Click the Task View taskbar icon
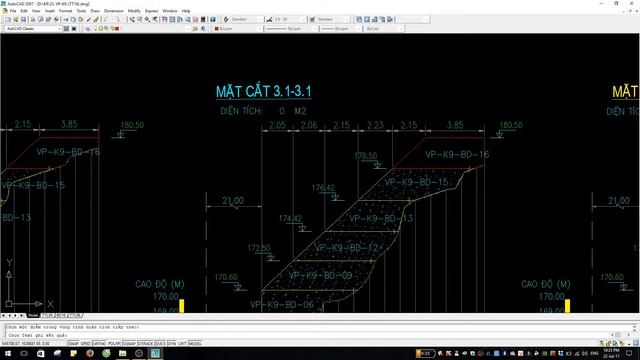Viewport: 640px width, 360px height. pos(24,353)
